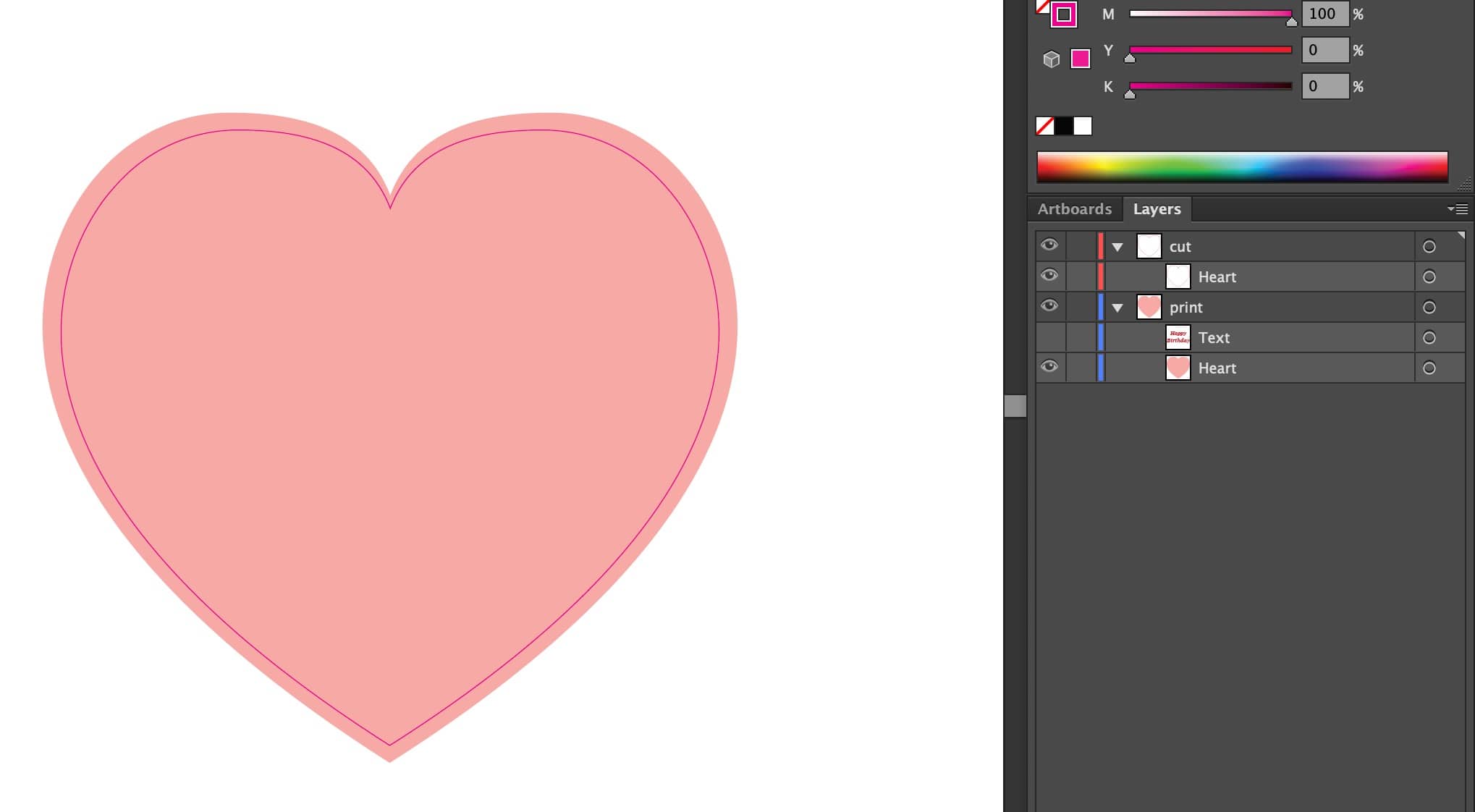
Task: Click target circle of the print layer
Action: (1429, 308)
